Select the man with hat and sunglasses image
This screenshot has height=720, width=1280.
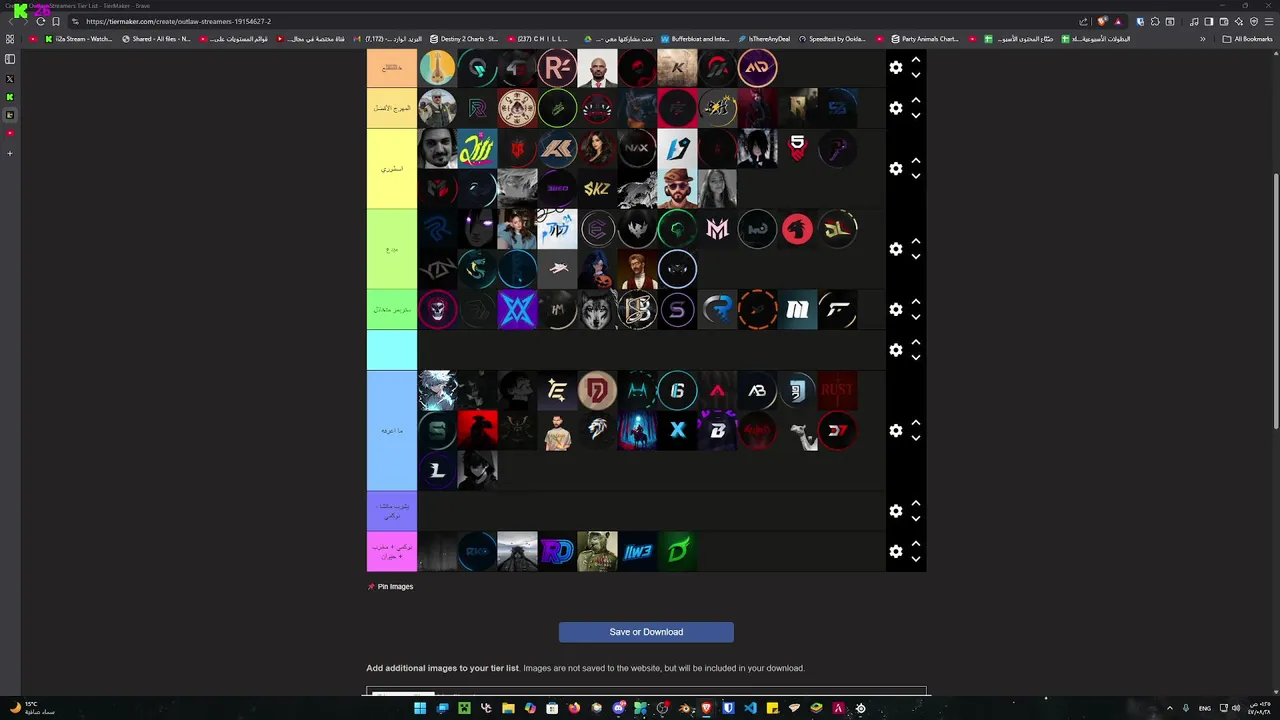coord(677,188)
